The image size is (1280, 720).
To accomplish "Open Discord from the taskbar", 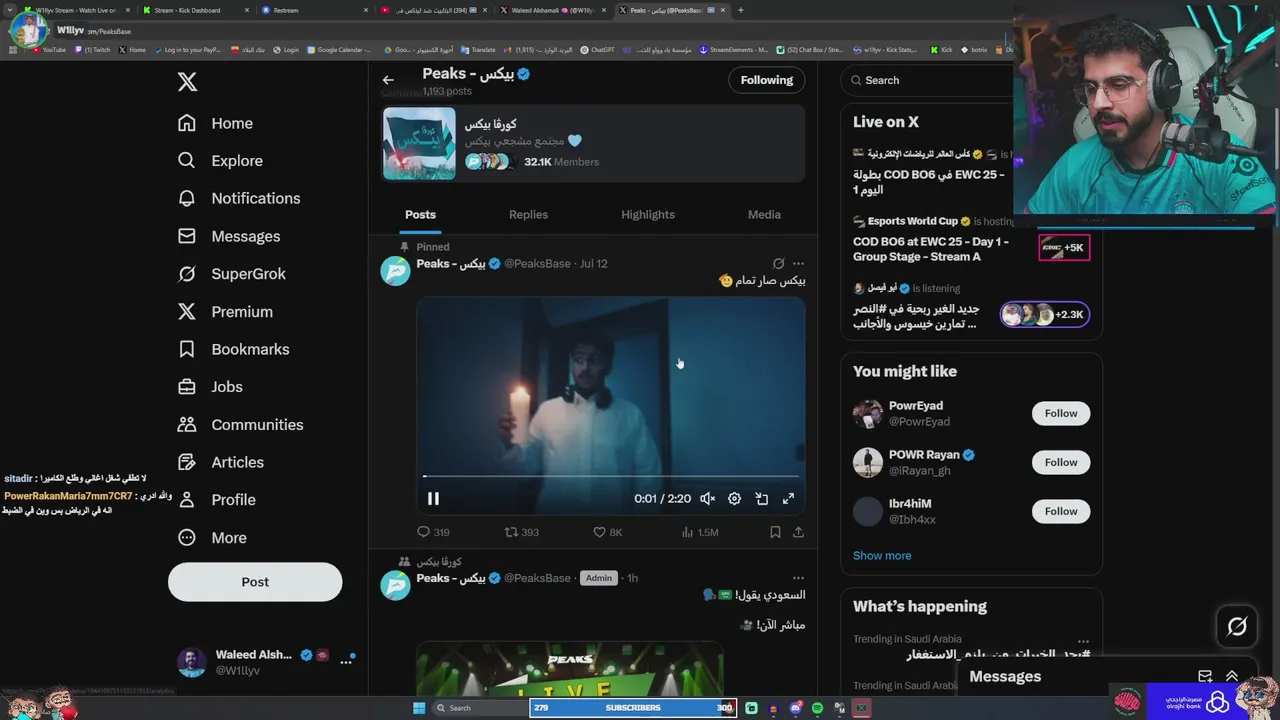I will 795,708.
